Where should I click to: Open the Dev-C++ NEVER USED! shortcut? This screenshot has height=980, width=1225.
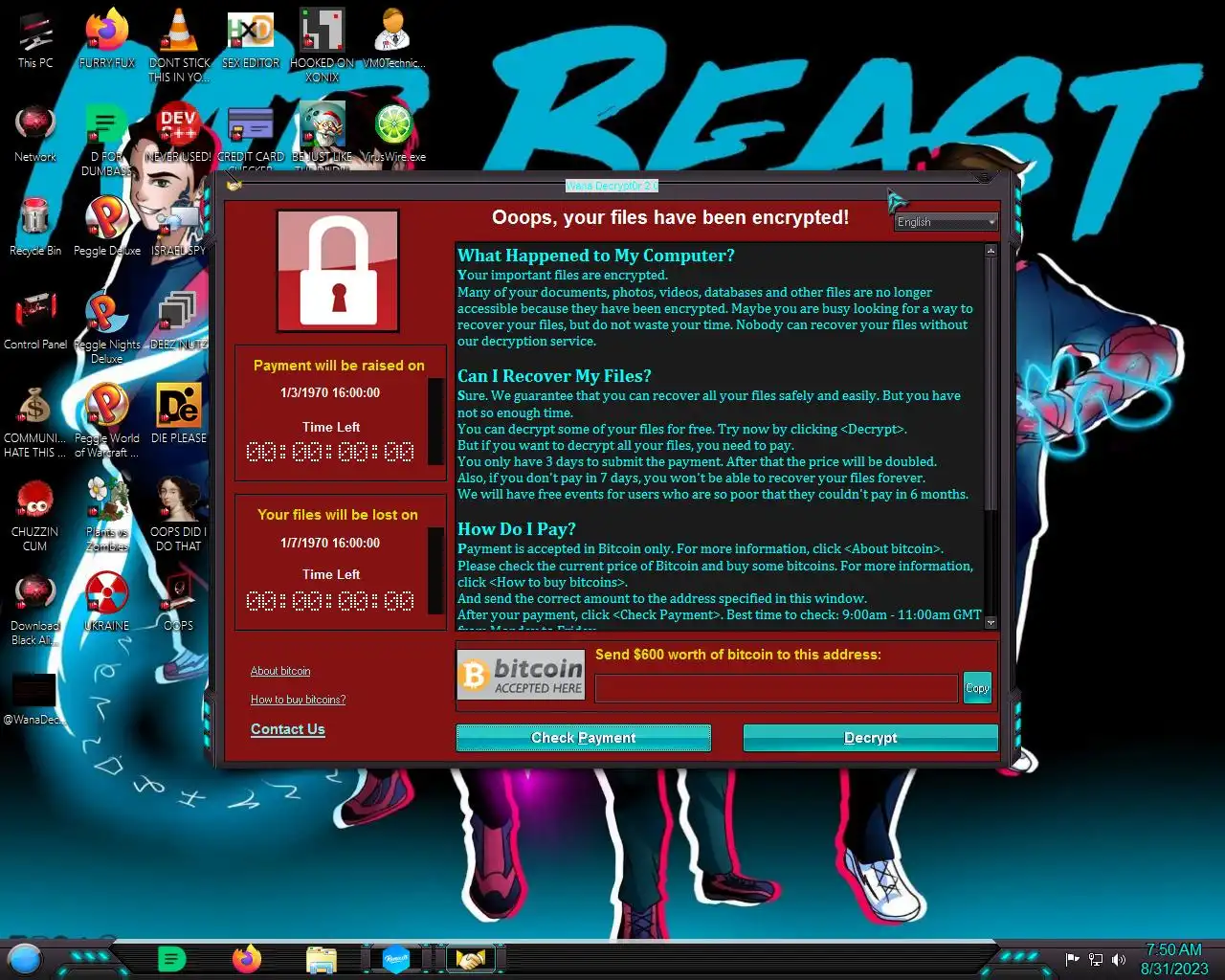pyautogui.click(x=178, y=132)
